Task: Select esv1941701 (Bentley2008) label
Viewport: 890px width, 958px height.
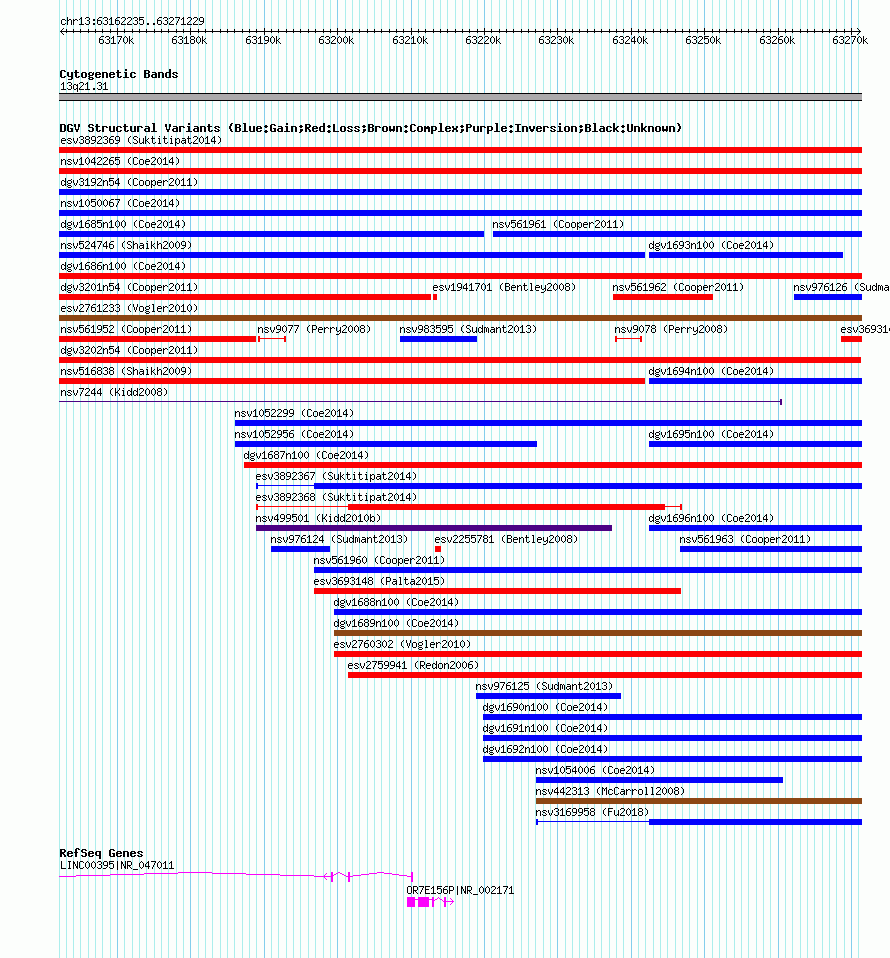Action: point(504,287)
